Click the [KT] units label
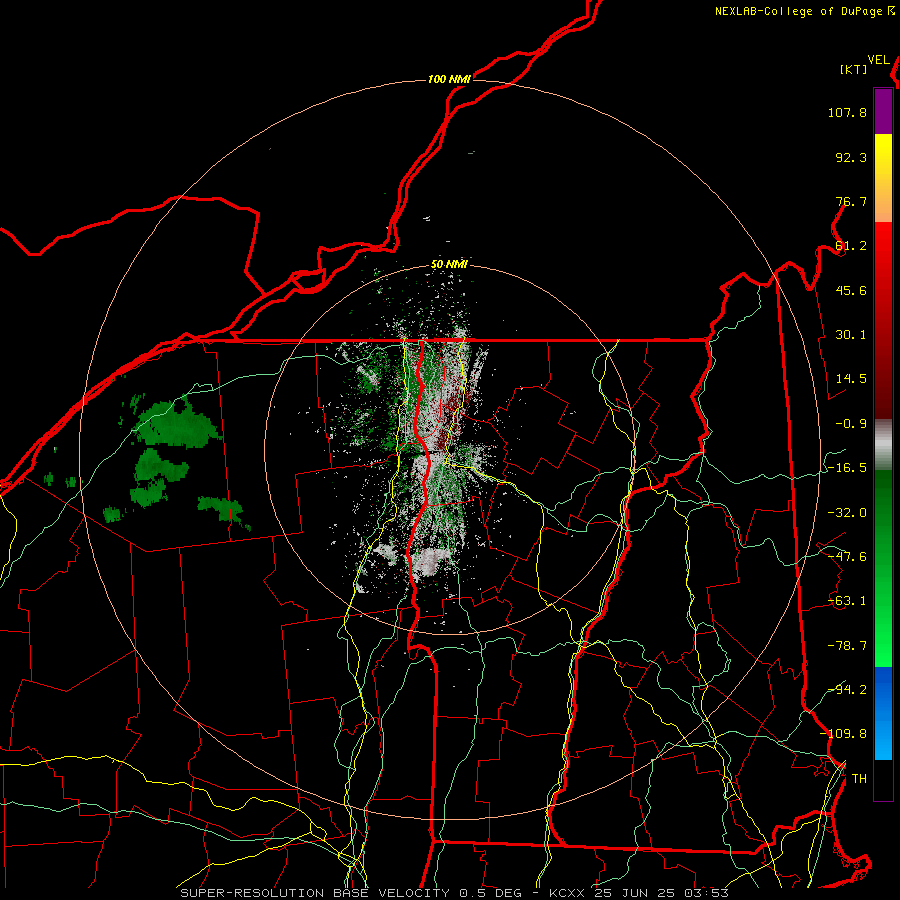This screenshot has width=900, height=900. click(x=853, y=69)
